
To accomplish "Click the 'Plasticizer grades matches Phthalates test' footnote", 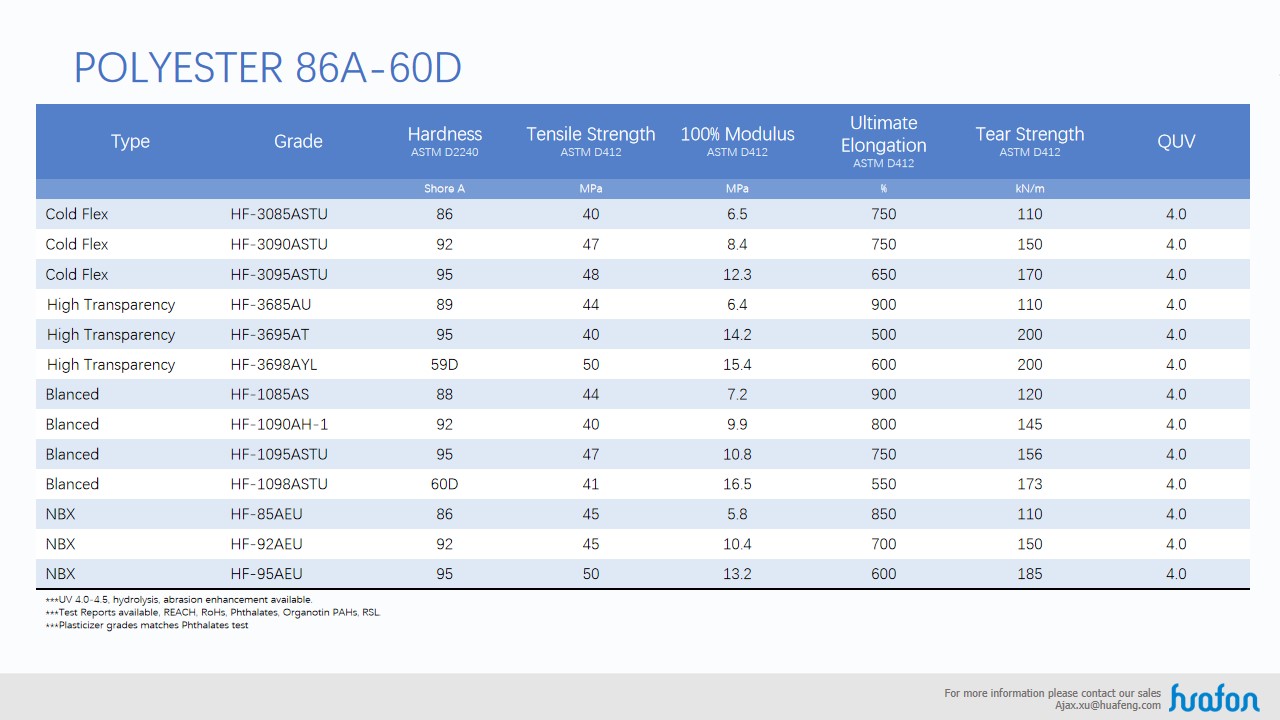I will (147, 625).
